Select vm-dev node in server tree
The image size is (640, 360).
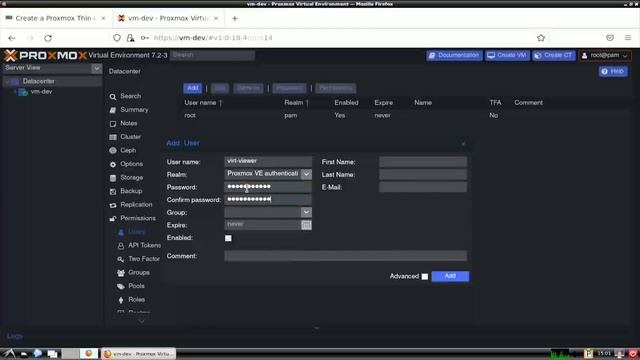pyautogui.click(x=41, y=92)
